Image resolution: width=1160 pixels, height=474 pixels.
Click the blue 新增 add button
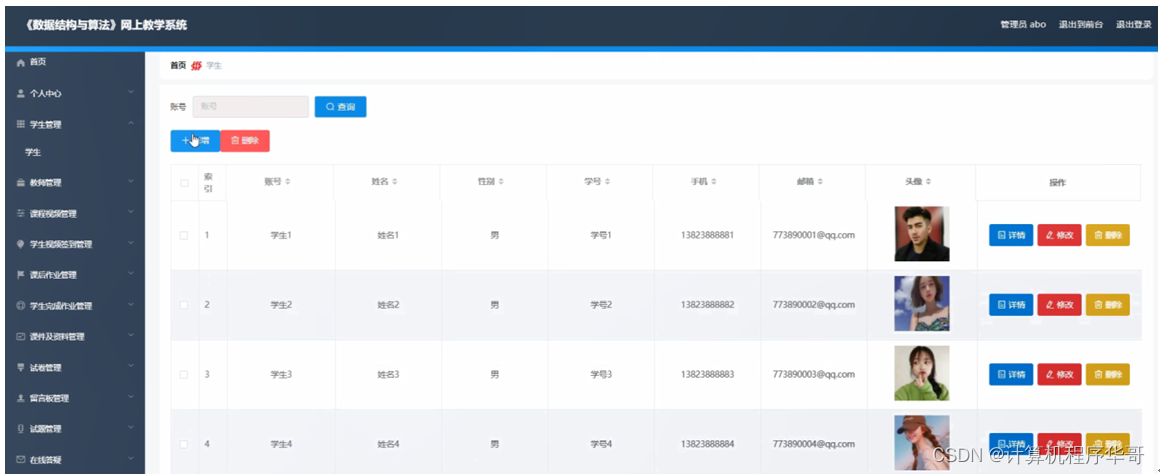tap(195, 140)
